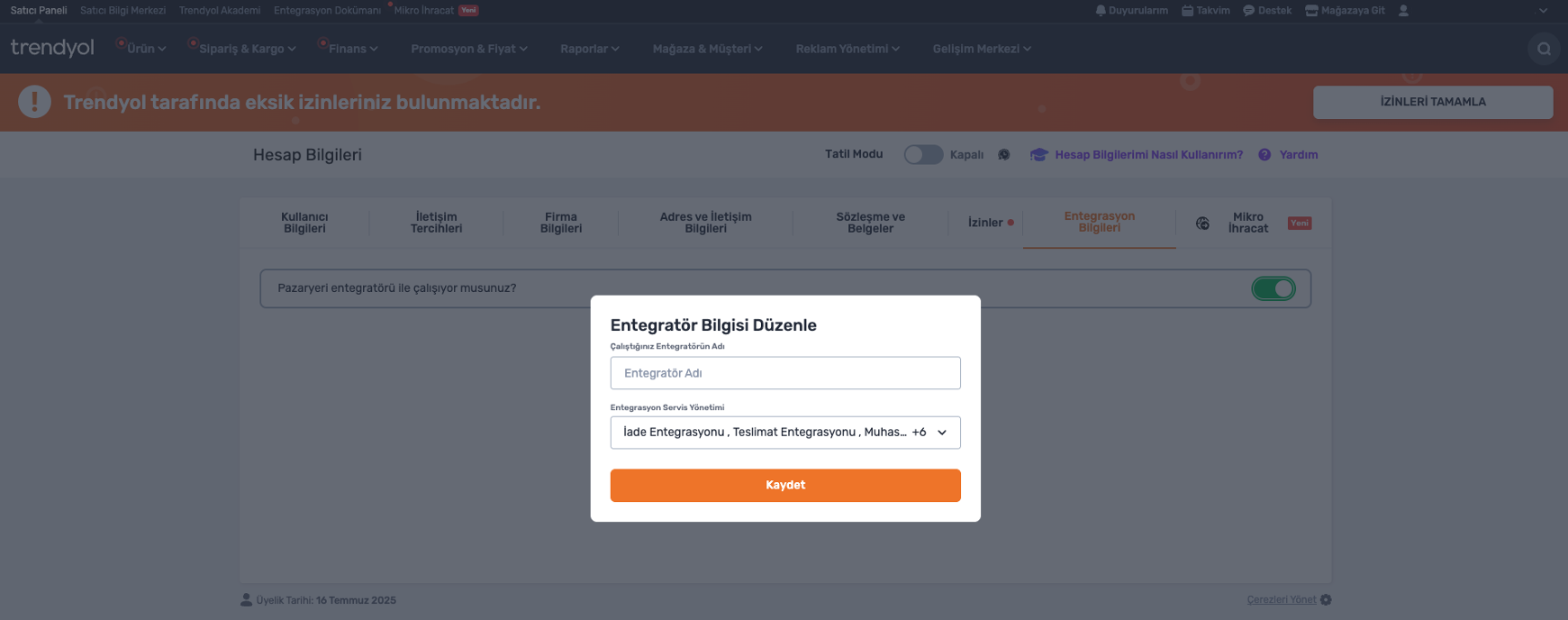Image resolution: width=1568 pixels, height=620 pixels.
Task: Click the Yardım link
Action: pos(1299,155)
